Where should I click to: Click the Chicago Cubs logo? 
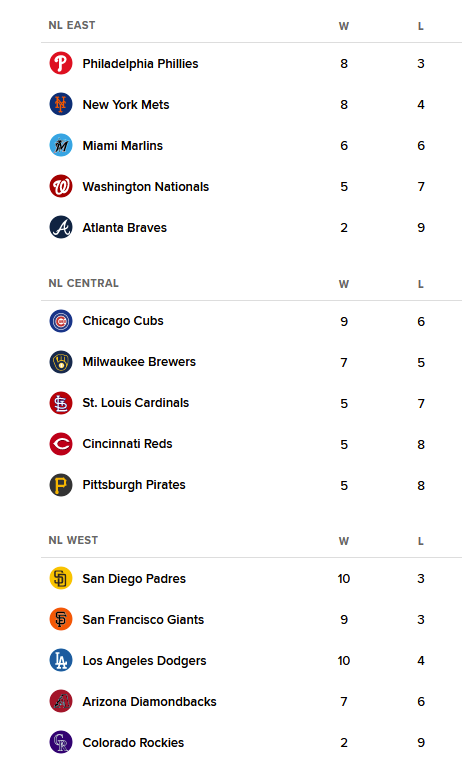point(61,321)
